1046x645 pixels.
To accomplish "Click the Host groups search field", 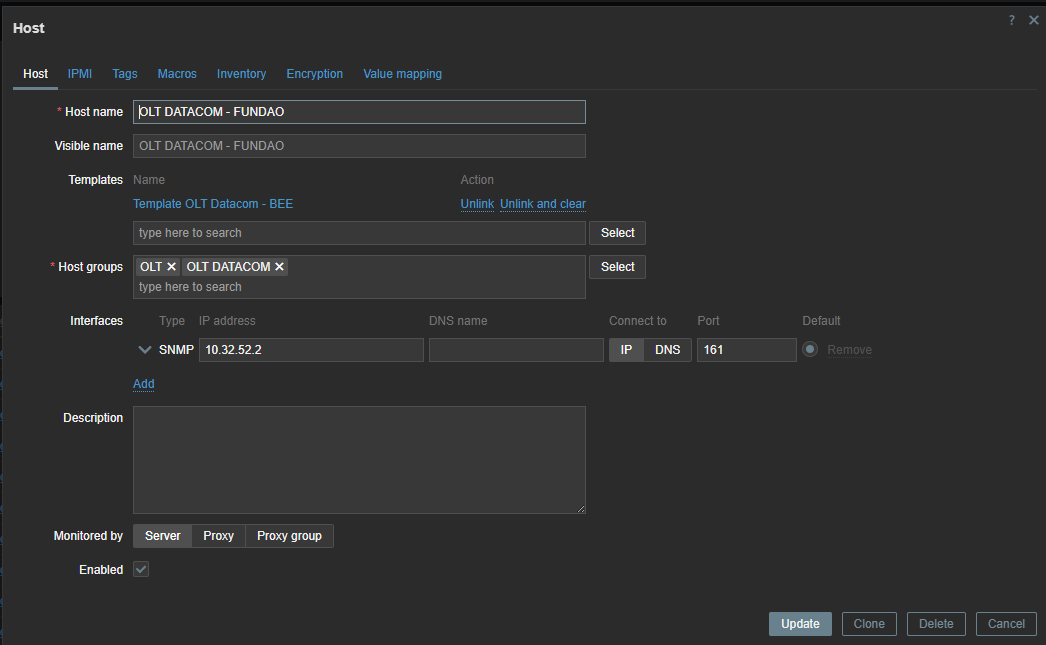I will pyautogui.click(x=359, y=287).
